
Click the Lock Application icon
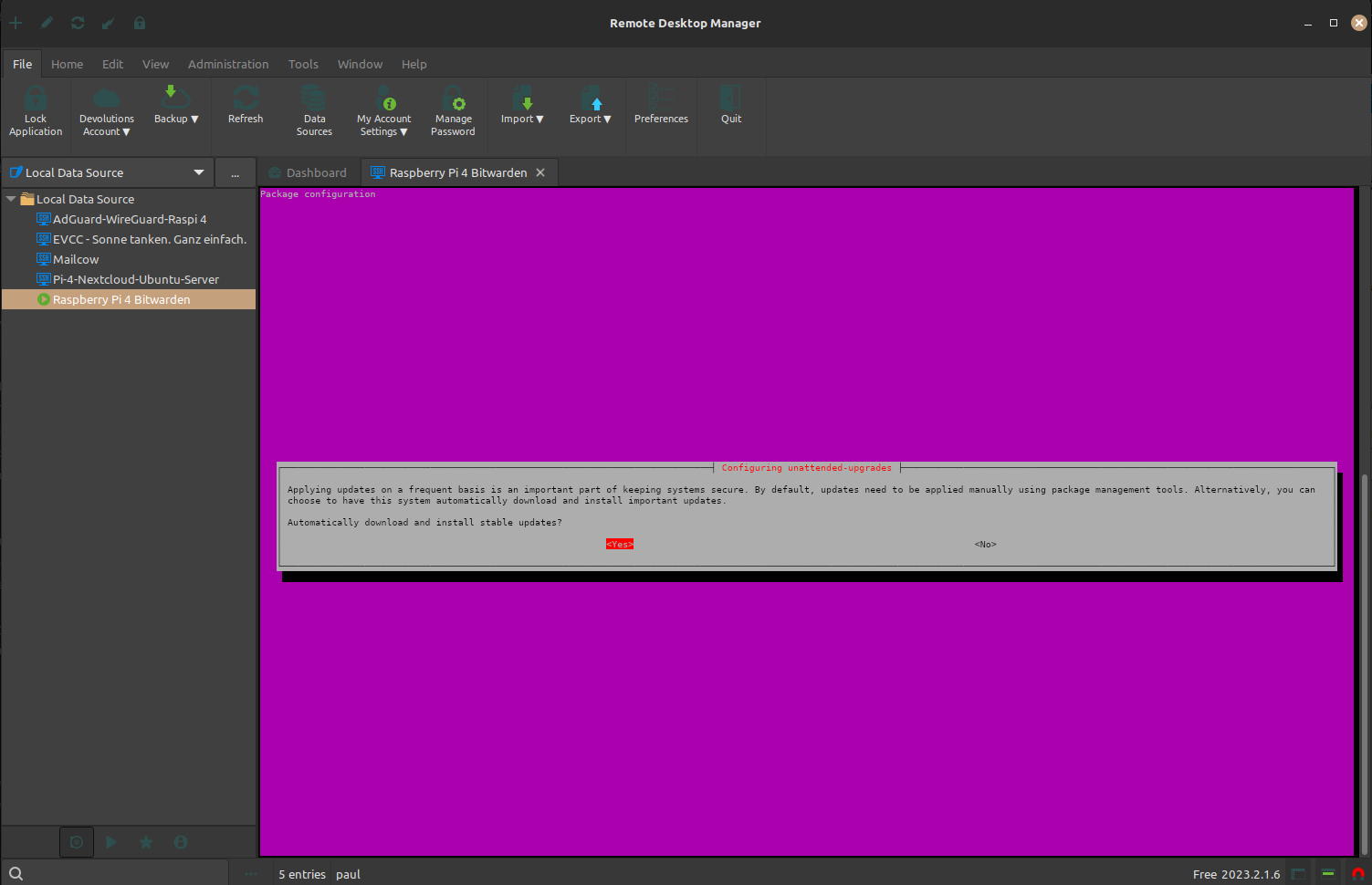click(x=36, y=99)
